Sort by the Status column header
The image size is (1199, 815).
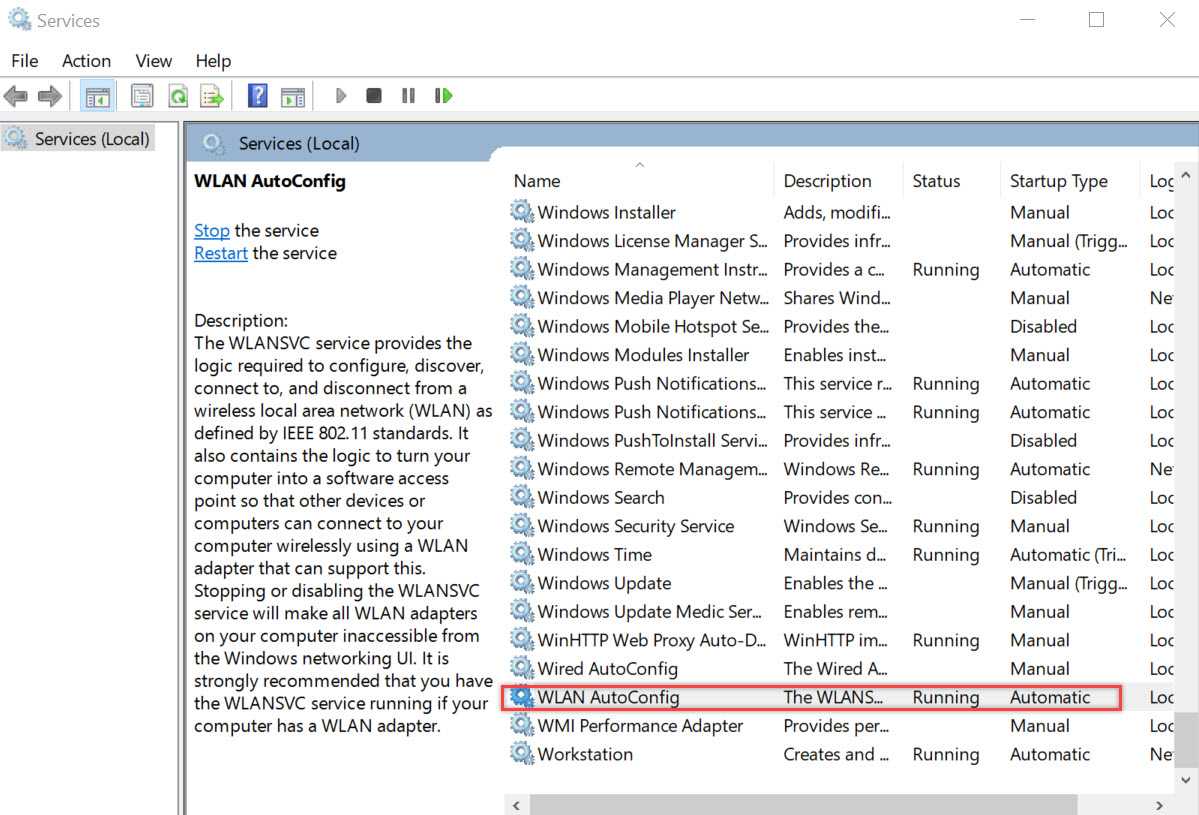[951, 181]
